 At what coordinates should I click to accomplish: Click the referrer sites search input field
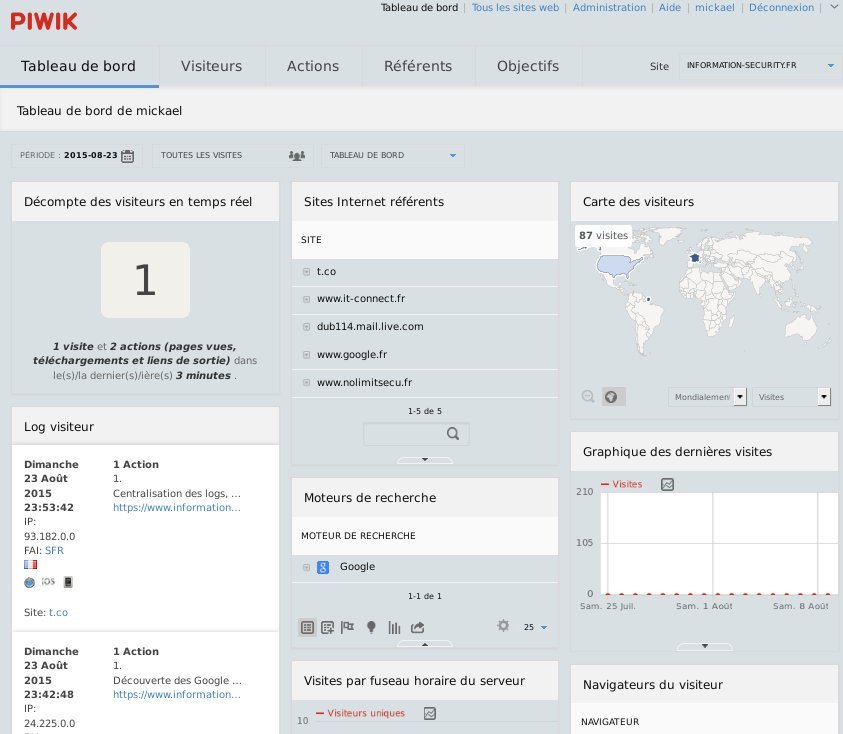coord(404,434)
